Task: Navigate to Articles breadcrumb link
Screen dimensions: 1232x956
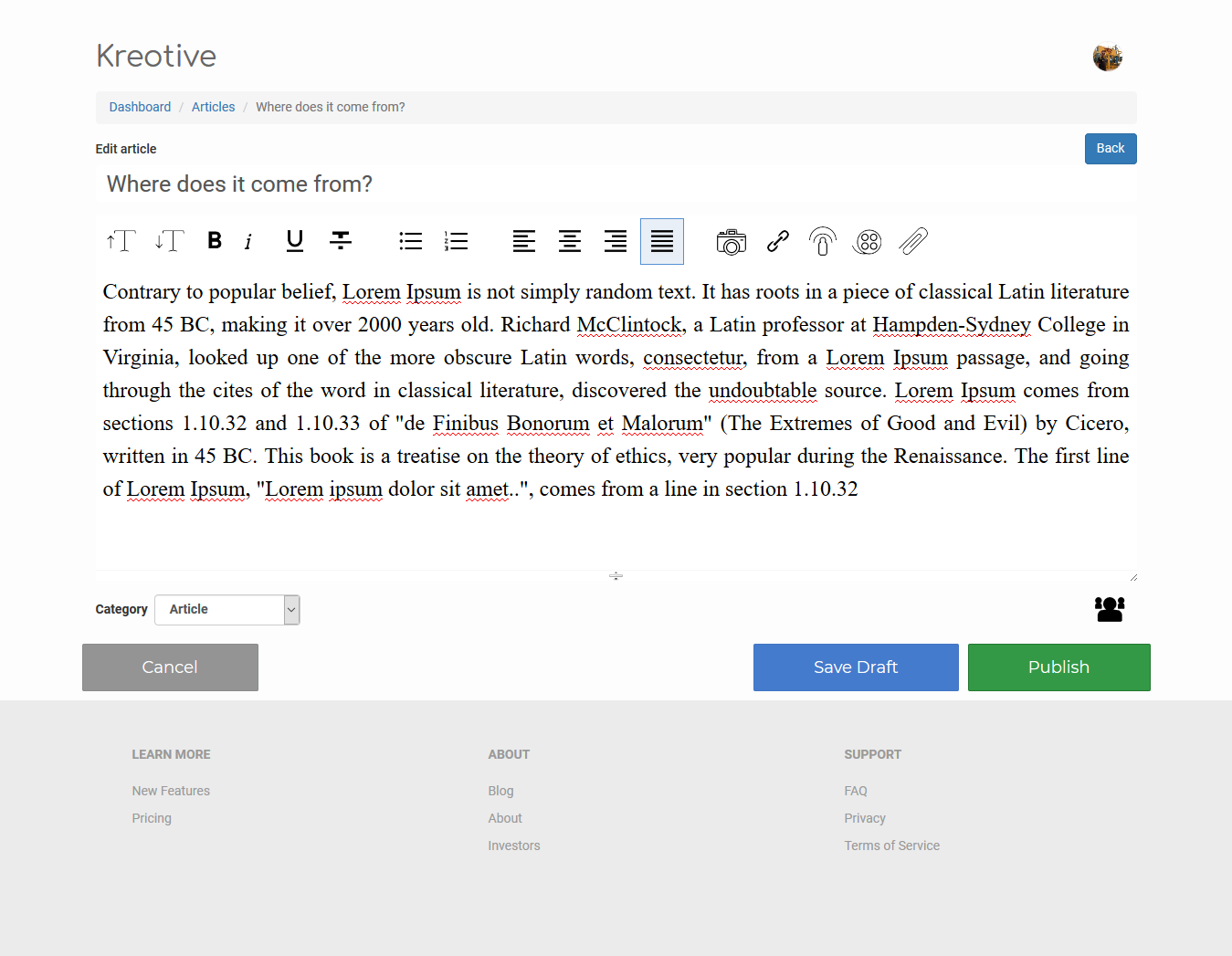Action: pyautogui.click(x=213, y=107)
